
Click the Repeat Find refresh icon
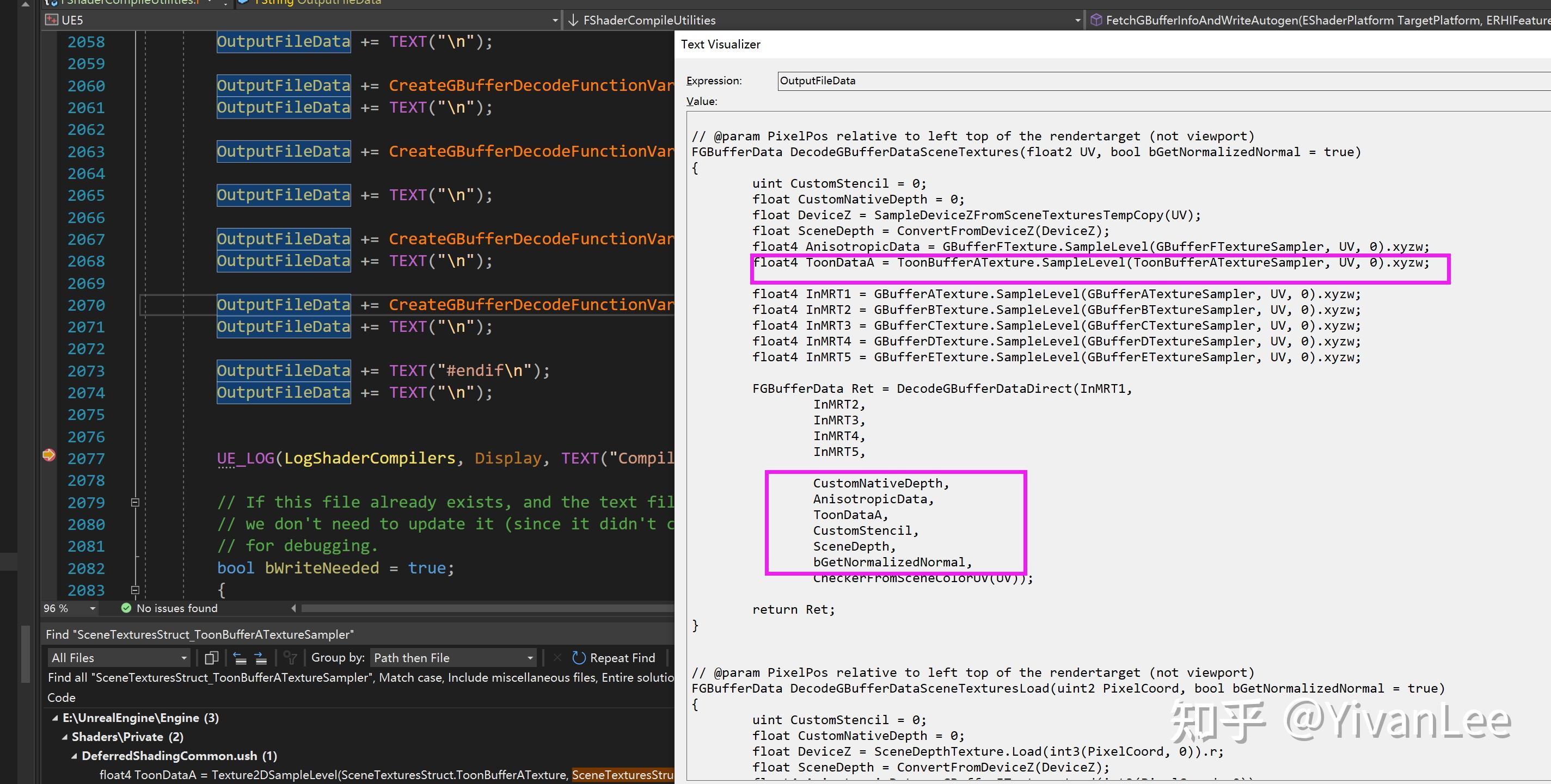579,658
